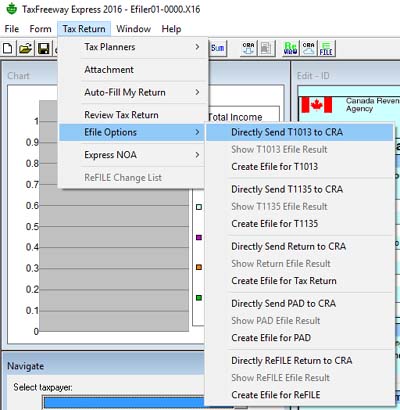Select Directly Send T1013 to CRA
Screen dimensions: 400x410
coord(300,132)
